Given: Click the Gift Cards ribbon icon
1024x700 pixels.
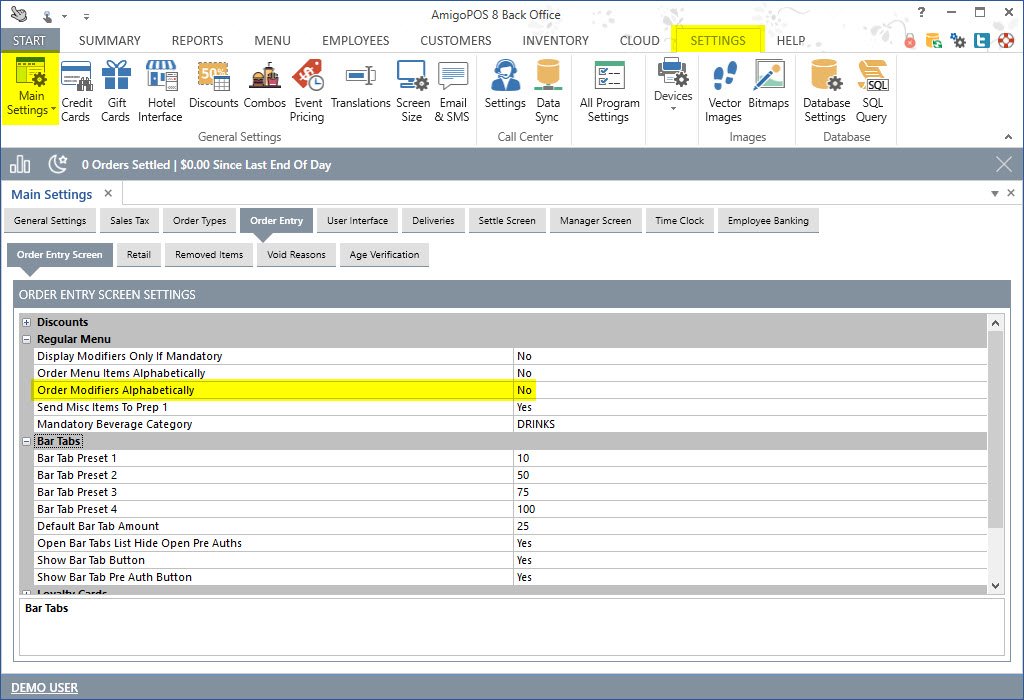Looking at the screenshot, I should 116,90.
